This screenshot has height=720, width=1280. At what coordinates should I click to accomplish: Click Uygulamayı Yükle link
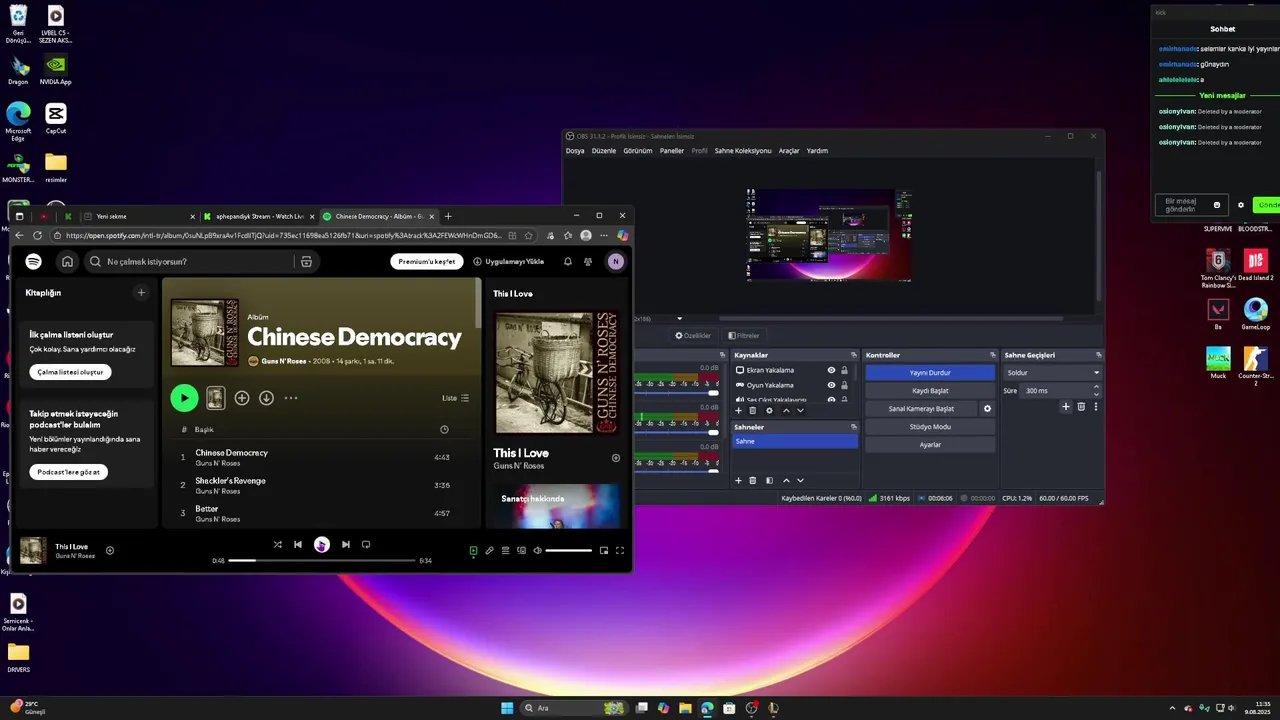(508, 261)
